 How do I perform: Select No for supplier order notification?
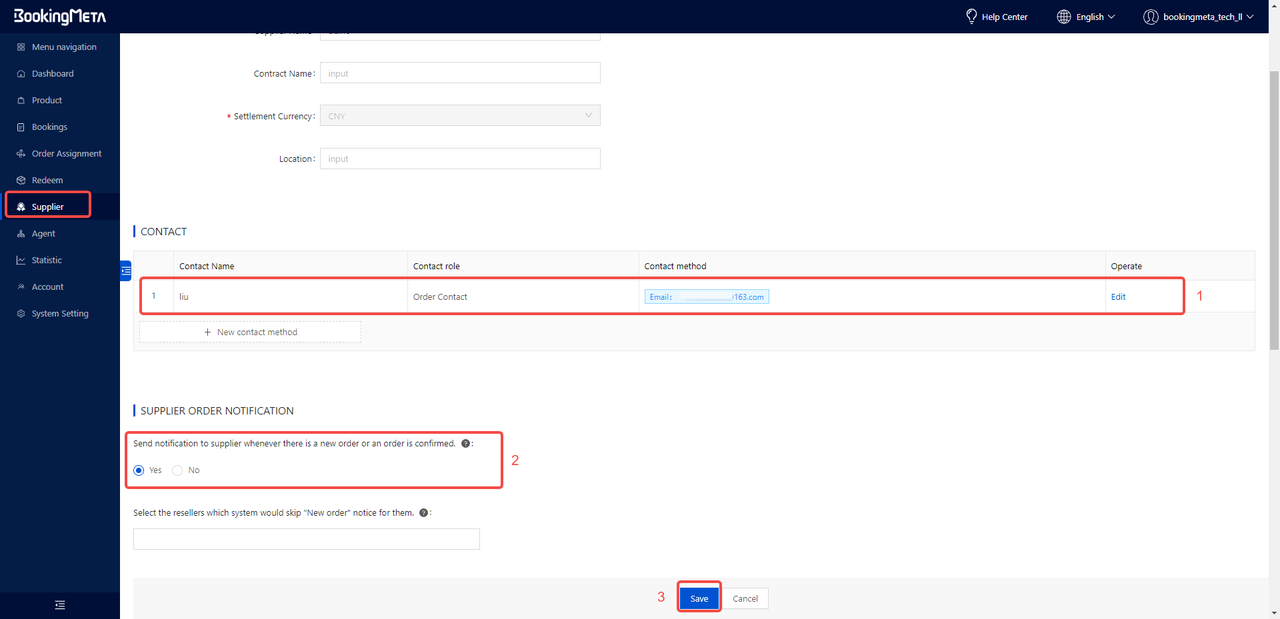point(177,470)
